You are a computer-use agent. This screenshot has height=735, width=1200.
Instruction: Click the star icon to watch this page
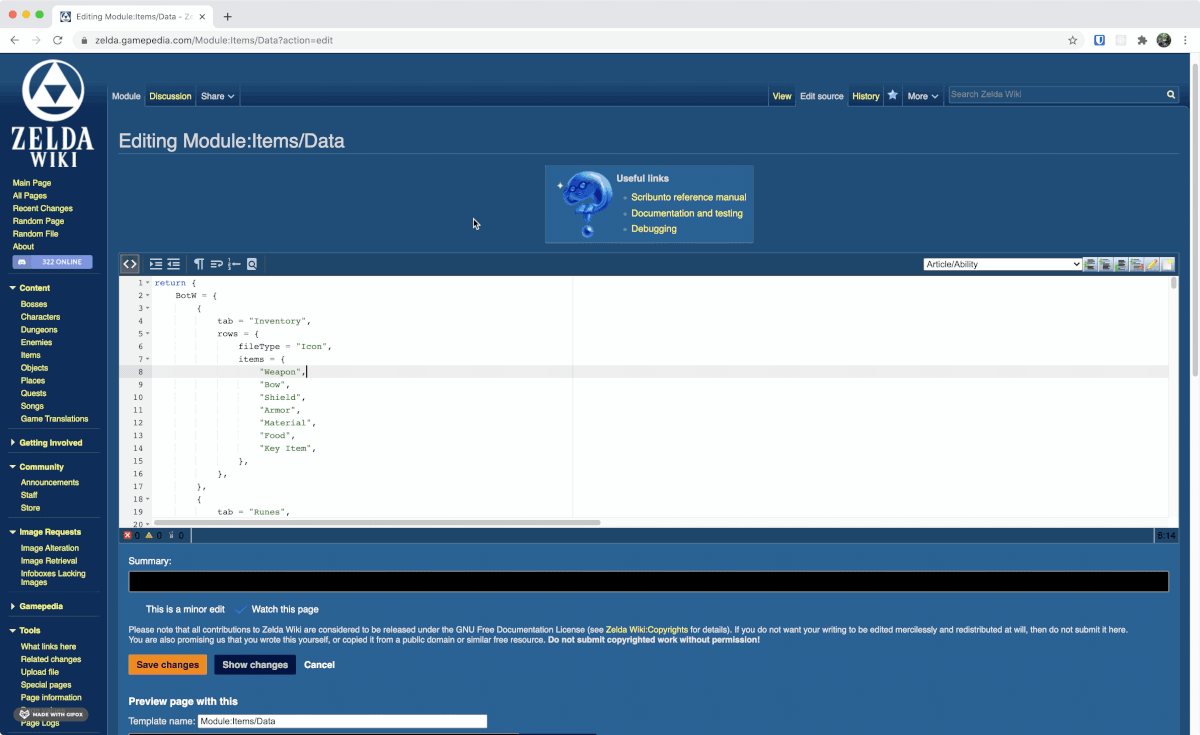(892, 96)
